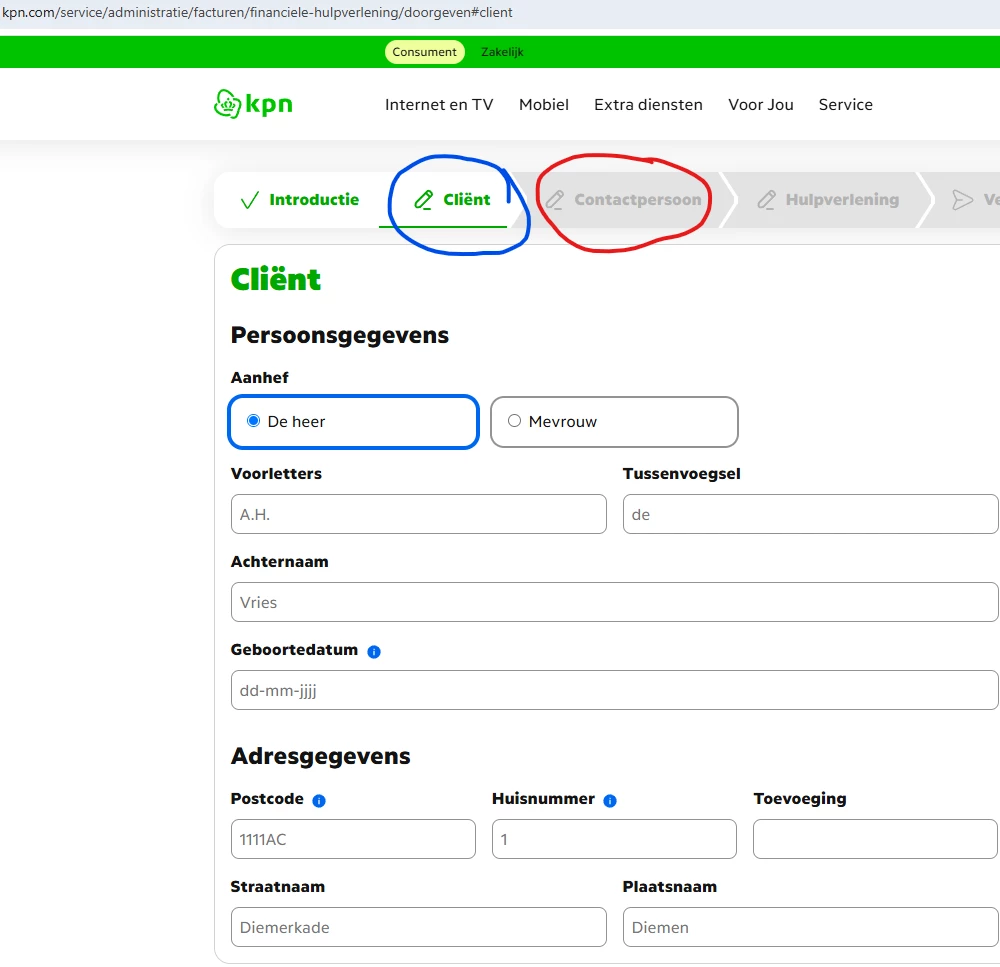
Task: Click the pencil icon on Contactpersoon step
Action: (554, 200)
